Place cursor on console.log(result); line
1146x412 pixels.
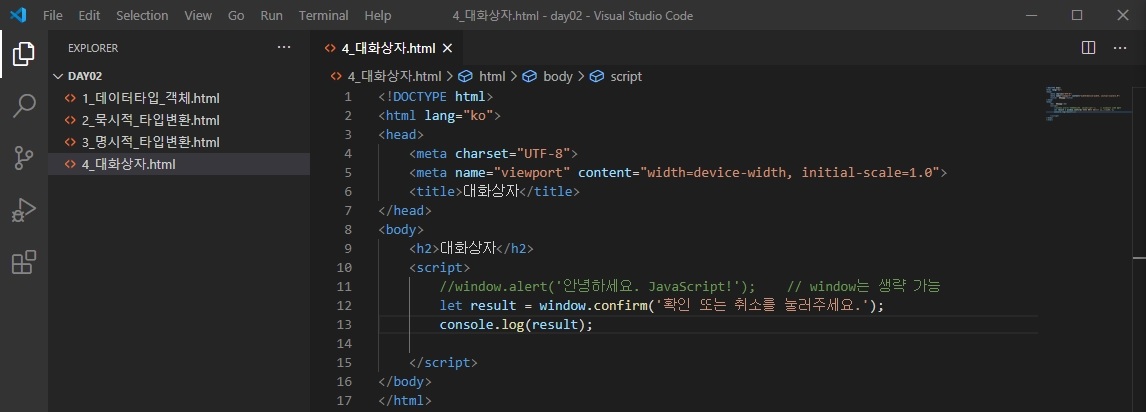[516, 324]
